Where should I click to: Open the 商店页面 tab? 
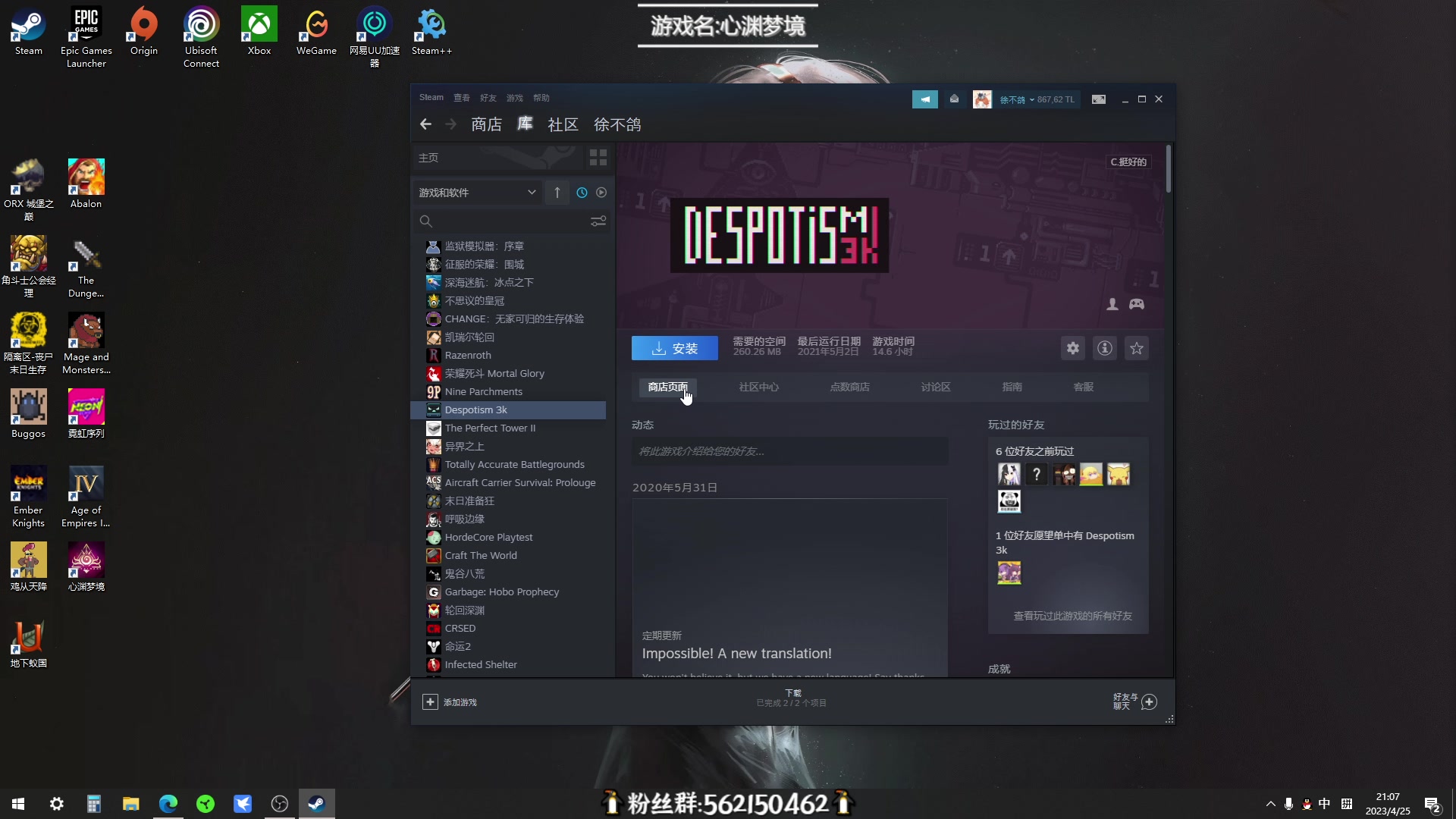click(x=667, y=387)
